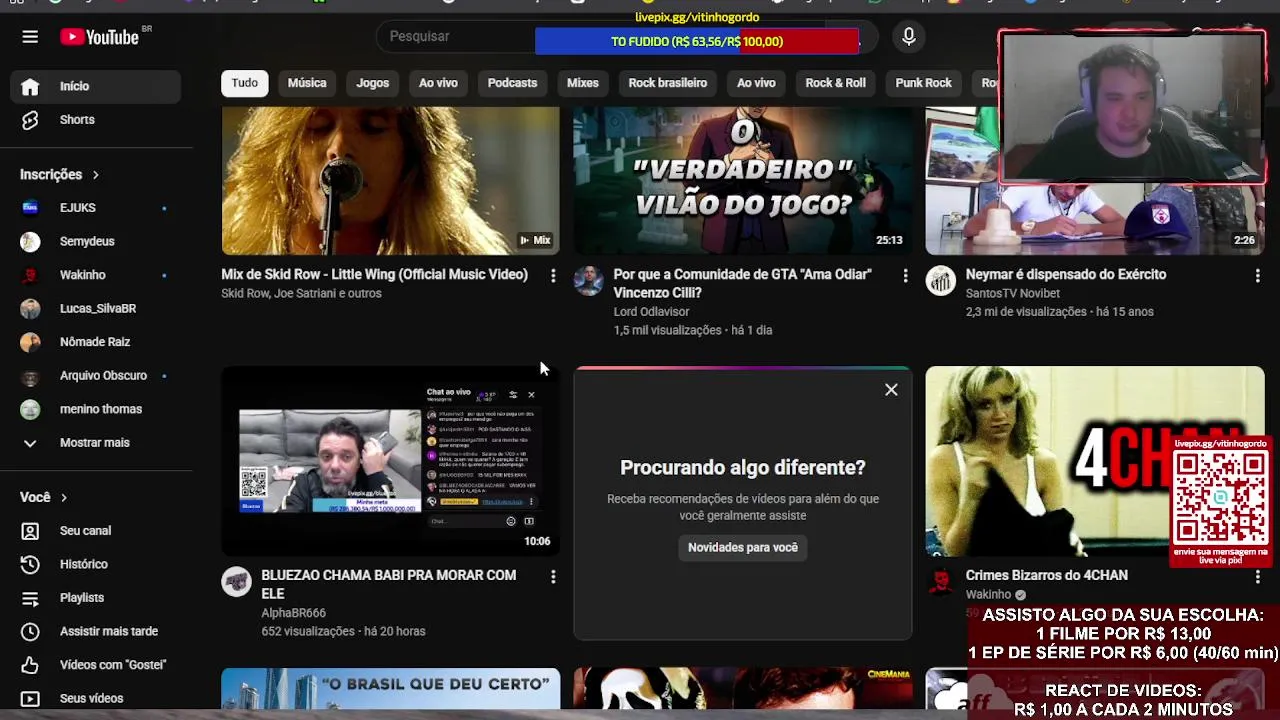
Task: Open Lucas_SilvaBR channel avatar
Action: click(30, 308)
